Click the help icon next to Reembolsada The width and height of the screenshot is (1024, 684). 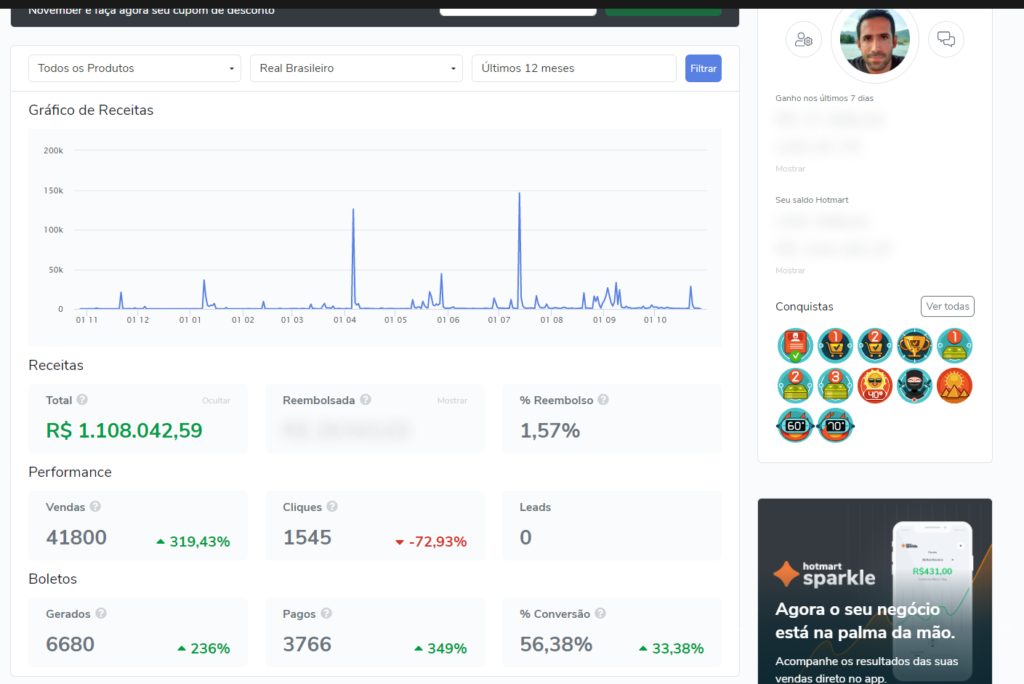(366, 400)
